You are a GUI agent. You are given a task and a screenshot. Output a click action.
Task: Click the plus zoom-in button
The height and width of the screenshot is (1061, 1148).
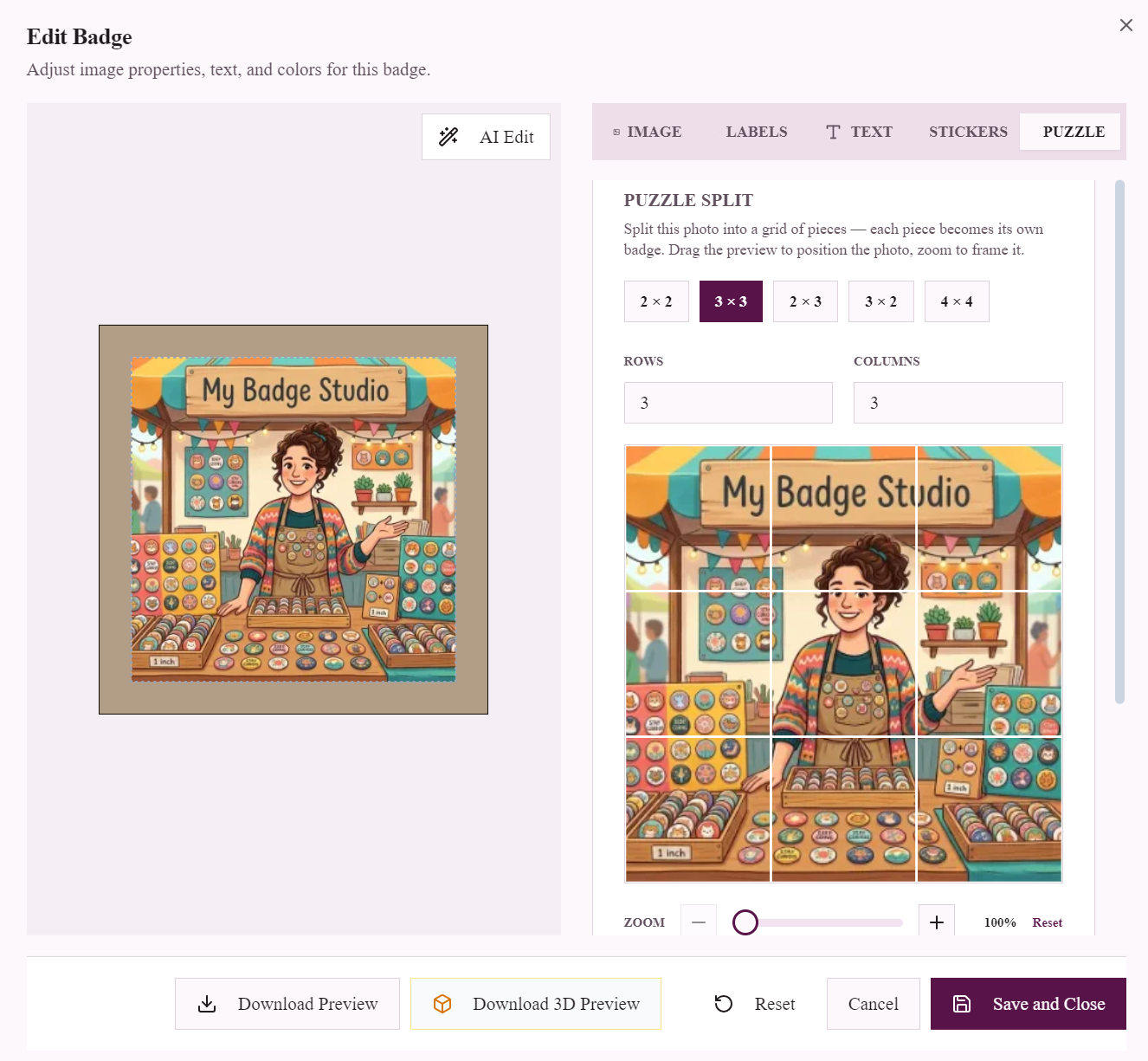point(937,922)
